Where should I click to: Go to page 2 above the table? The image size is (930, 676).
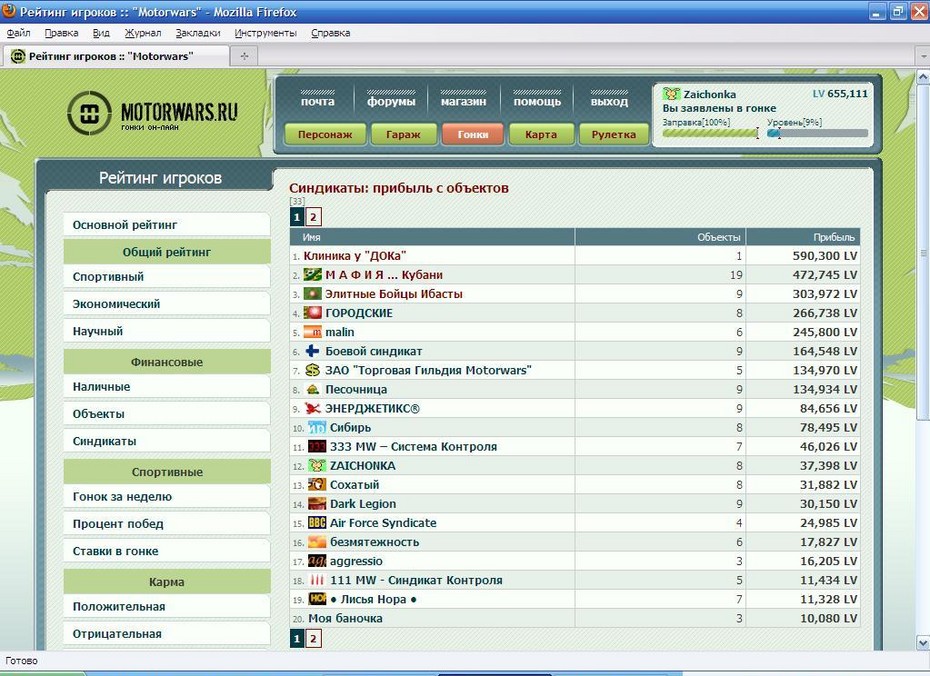[313, 217]
